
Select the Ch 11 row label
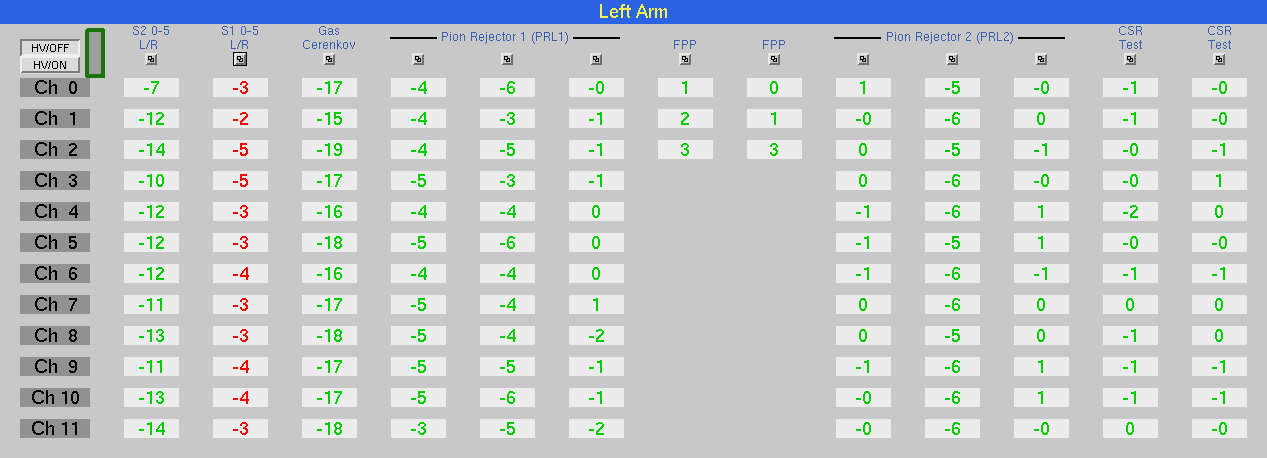point(55,429)
